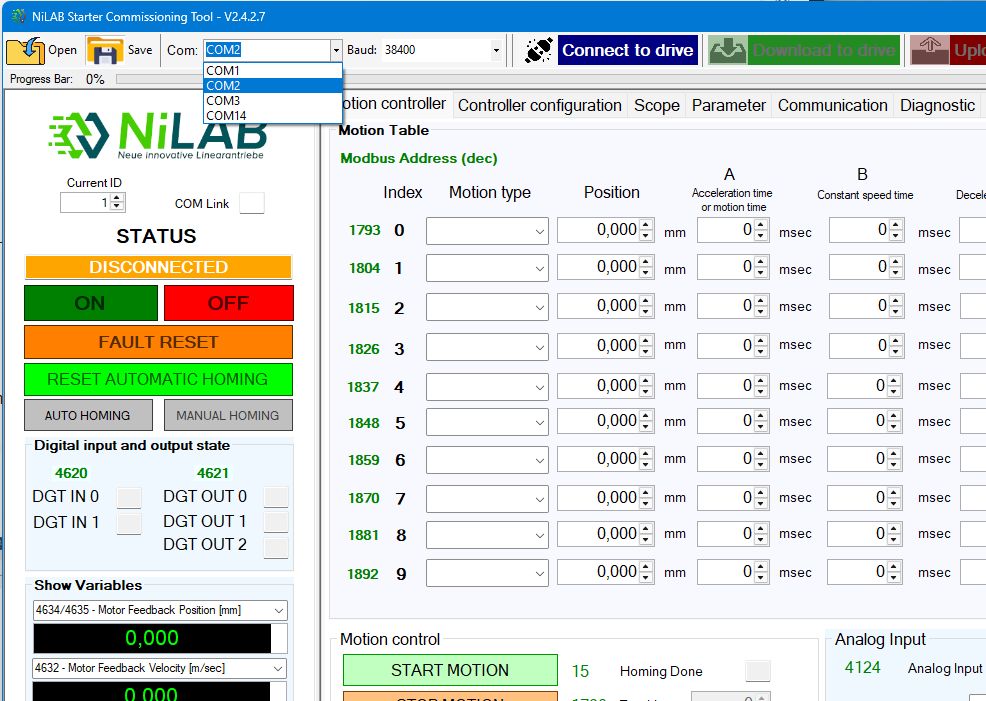Image resolution: width=986 pixels, height=701 pixels.
Task: Open the Baud rate dropdown
Action: tap(496, 50)
